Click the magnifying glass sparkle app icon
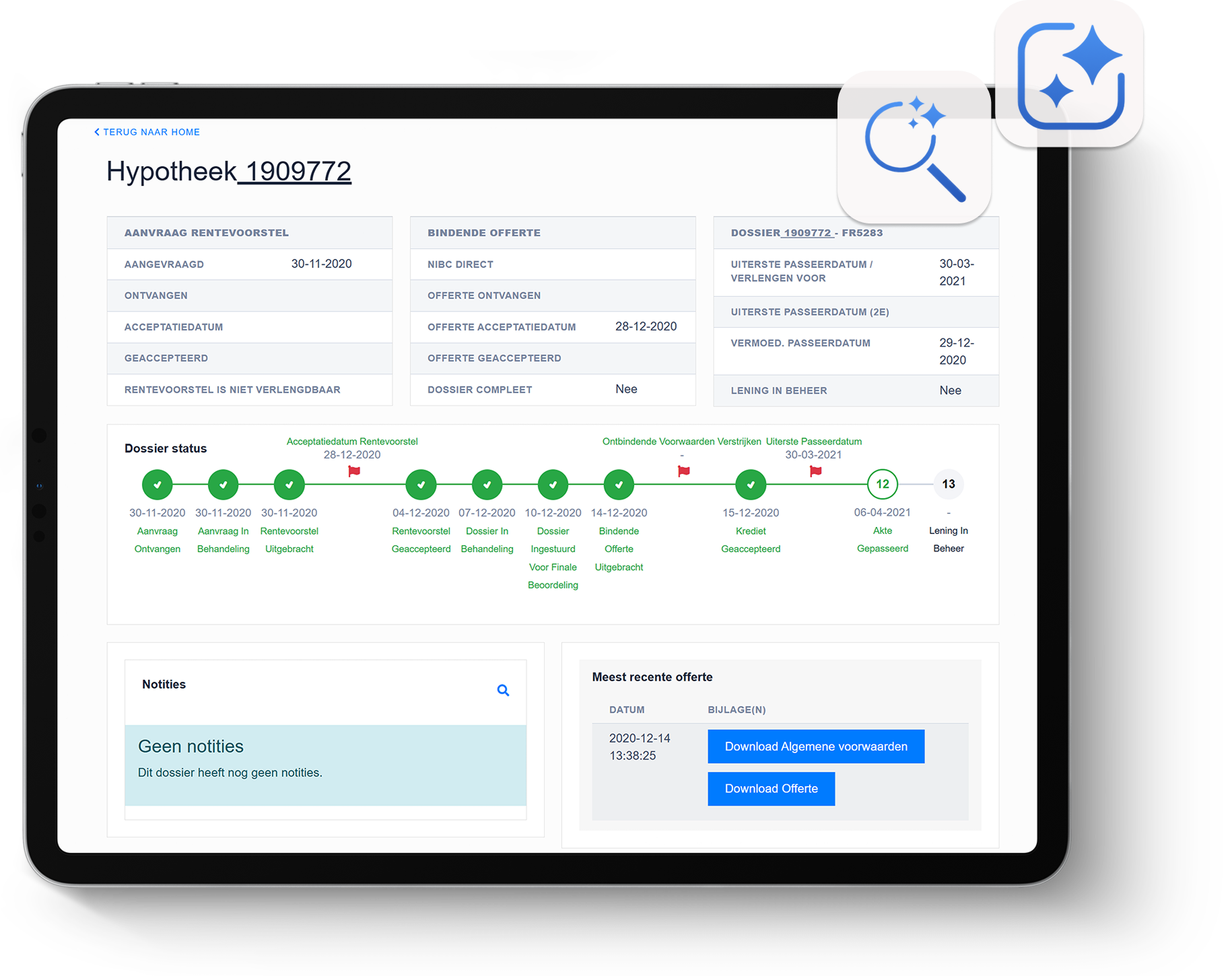The image size is (1232, 976). point(914,147)
